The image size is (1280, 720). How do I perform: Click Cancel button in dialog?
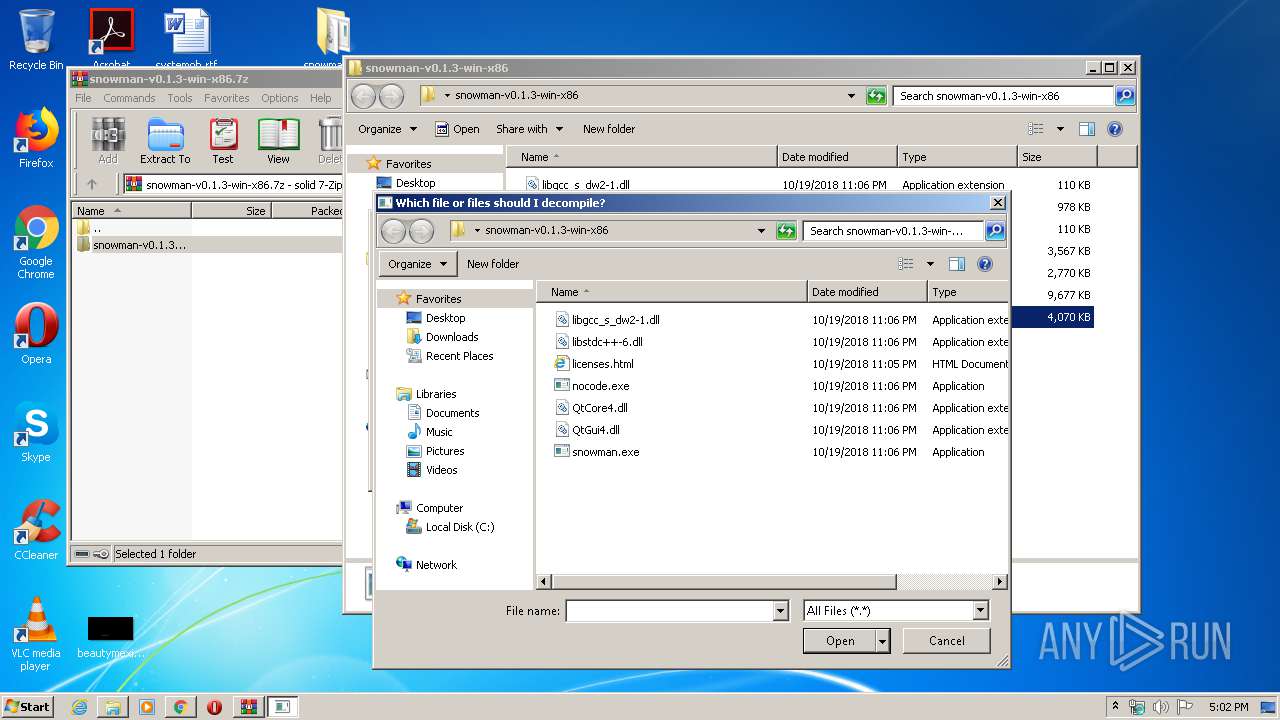(x=947, y=641)
